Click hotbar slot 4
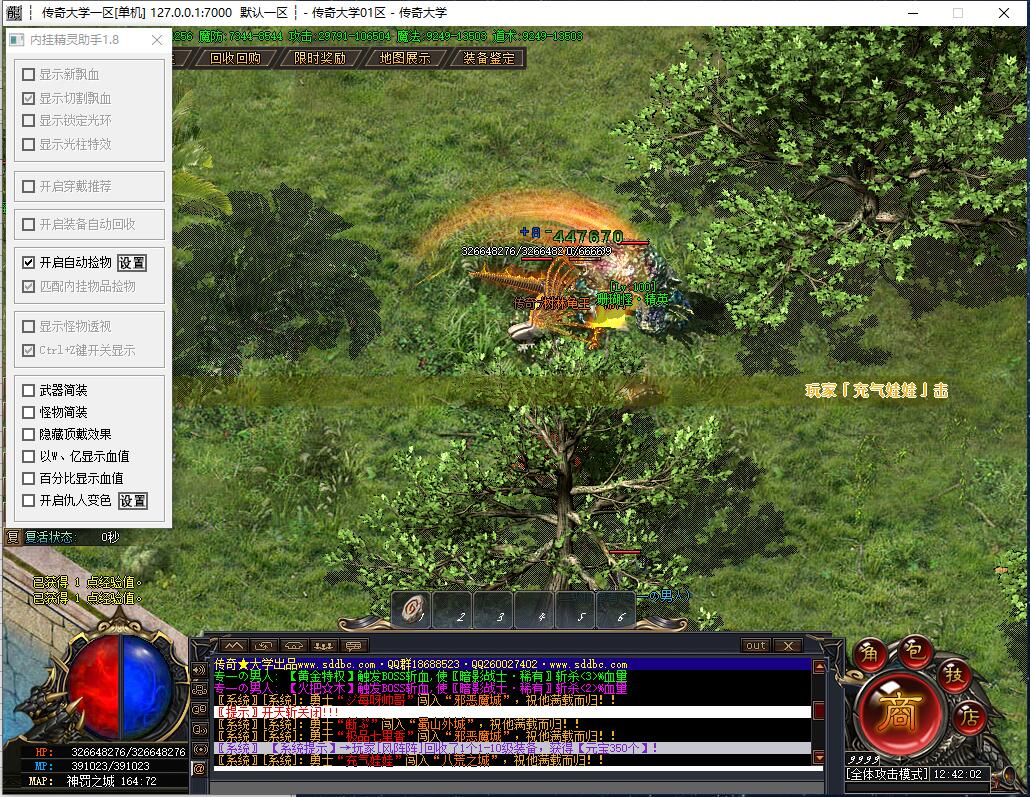Viewport: 1030px width, 797px height. tap(533, 610)
